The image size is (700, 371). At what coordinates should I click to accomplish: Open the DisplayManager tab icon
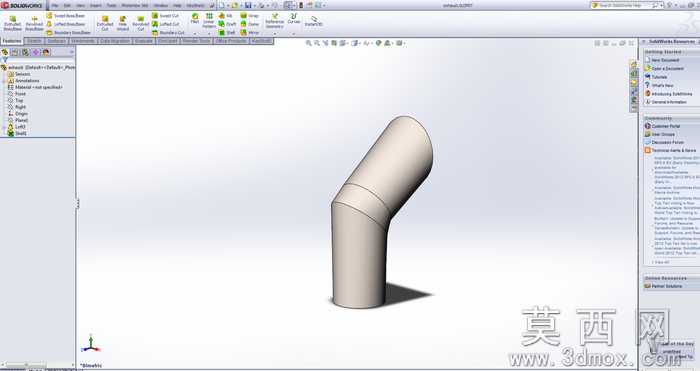46,52
